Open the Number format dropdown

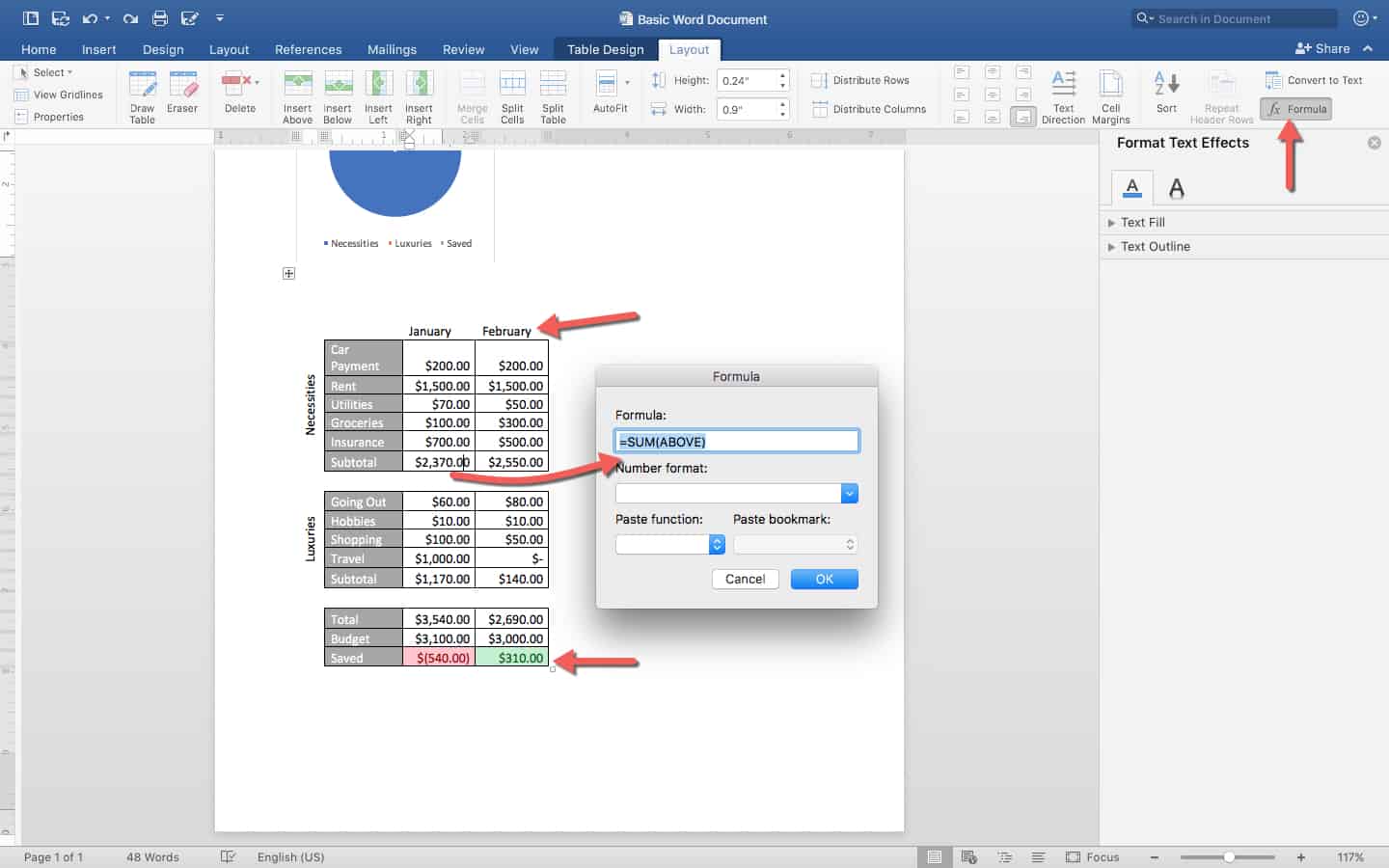(x=849, y=494)
